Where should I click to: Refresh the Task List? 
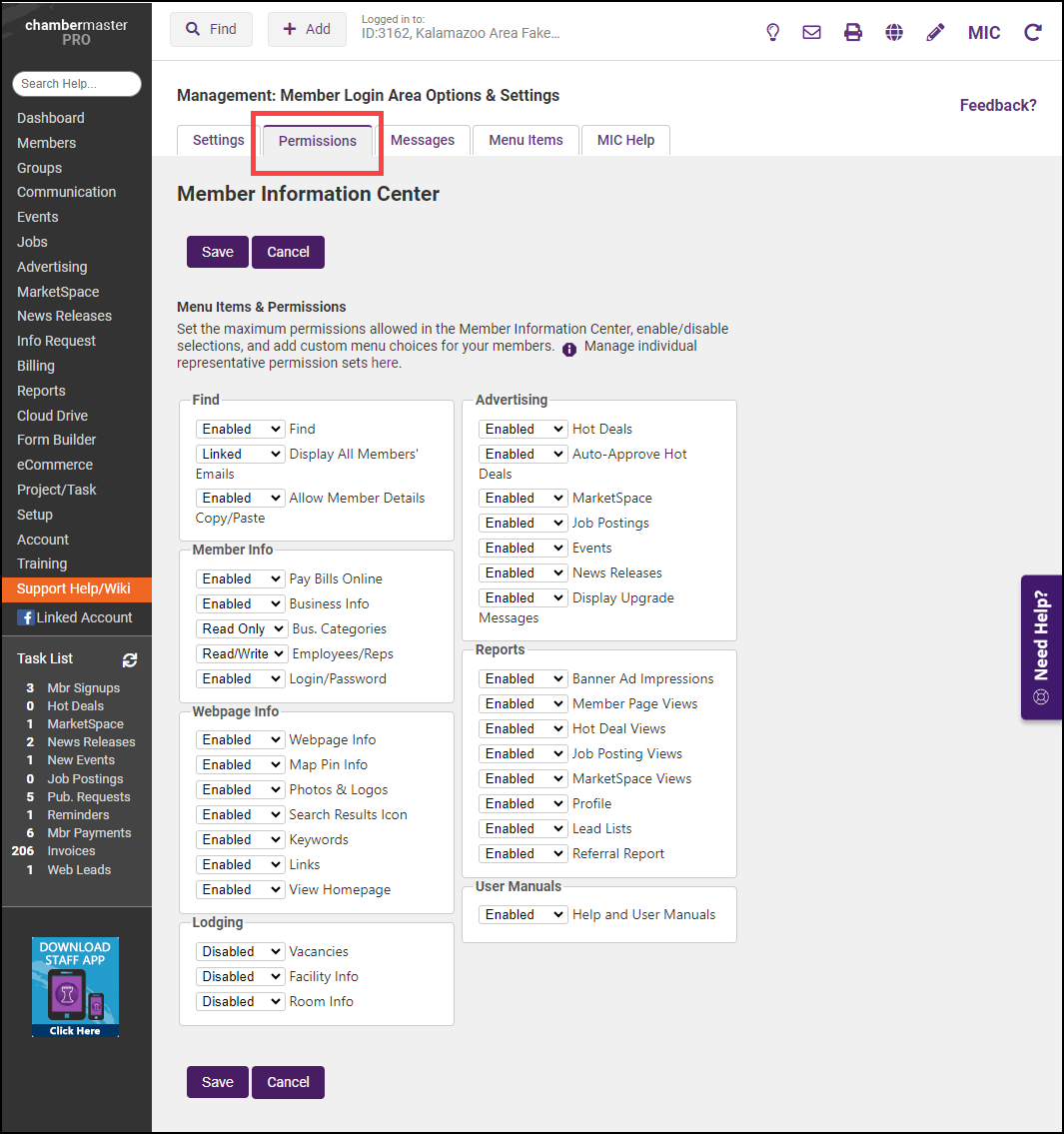(x=130, y=659)
